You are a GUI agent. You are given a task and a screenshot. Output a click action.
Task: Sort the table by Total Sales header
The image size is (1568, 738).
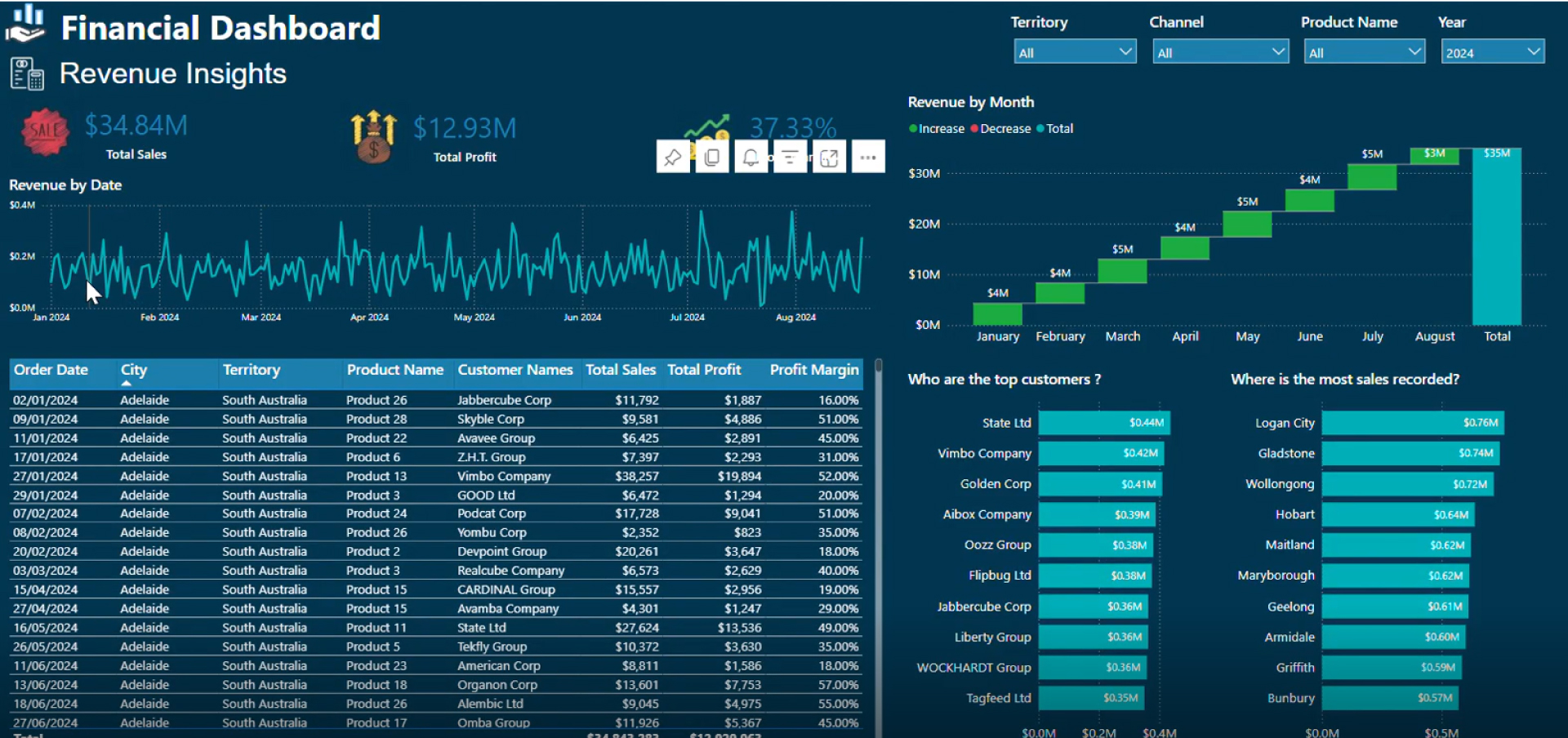coord(621,370)
